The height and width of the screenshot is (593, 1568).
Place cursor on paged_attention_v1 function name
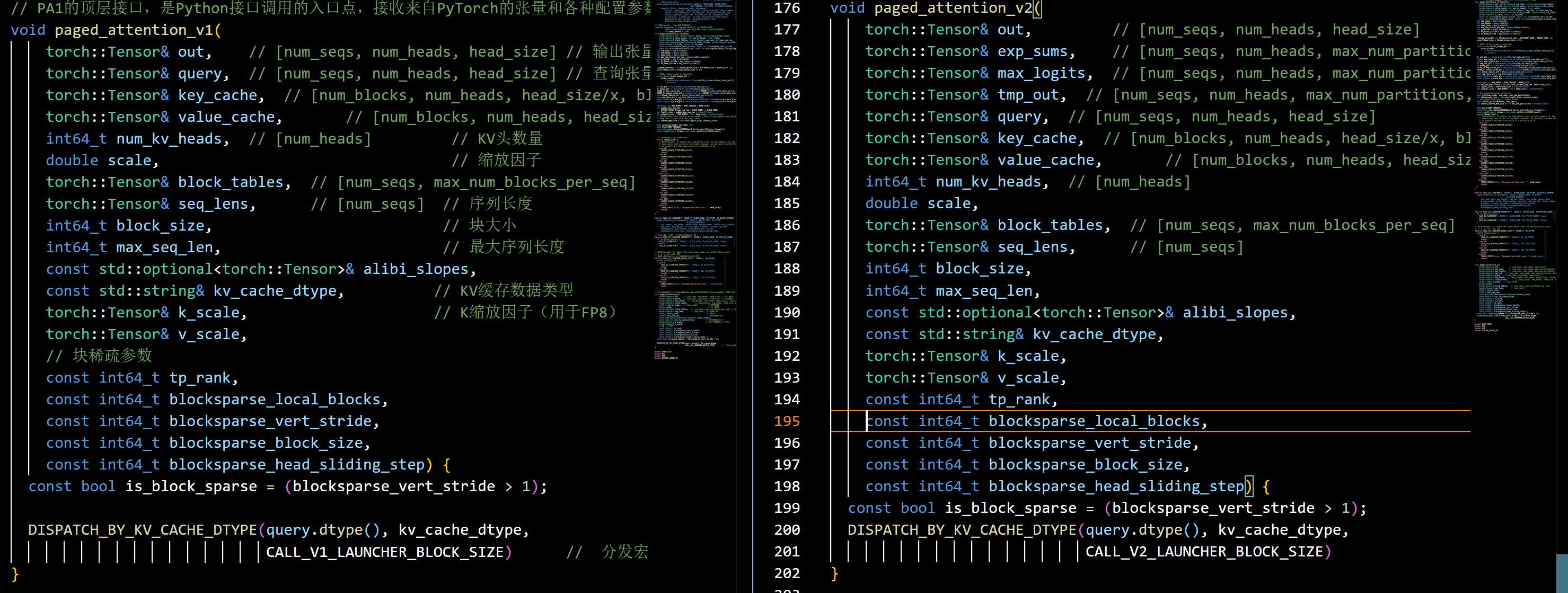(x=134, y=30)
